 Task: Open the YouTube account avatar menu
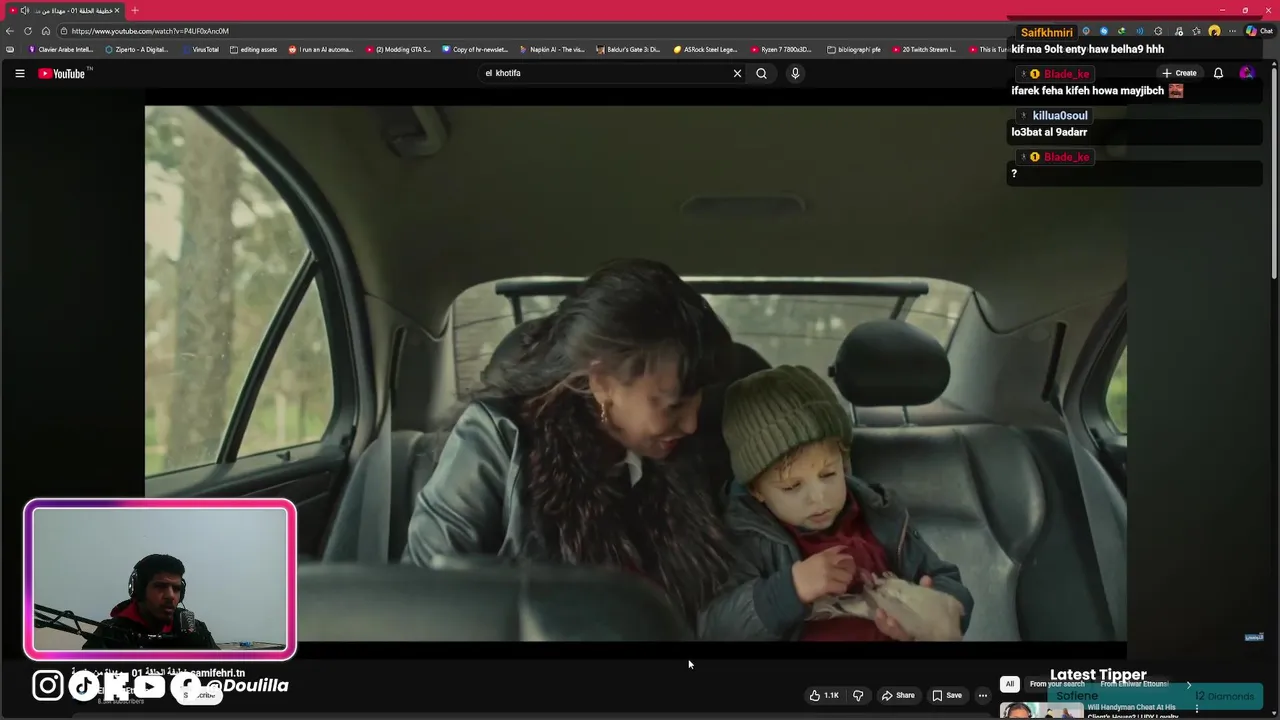(1247, 73)
